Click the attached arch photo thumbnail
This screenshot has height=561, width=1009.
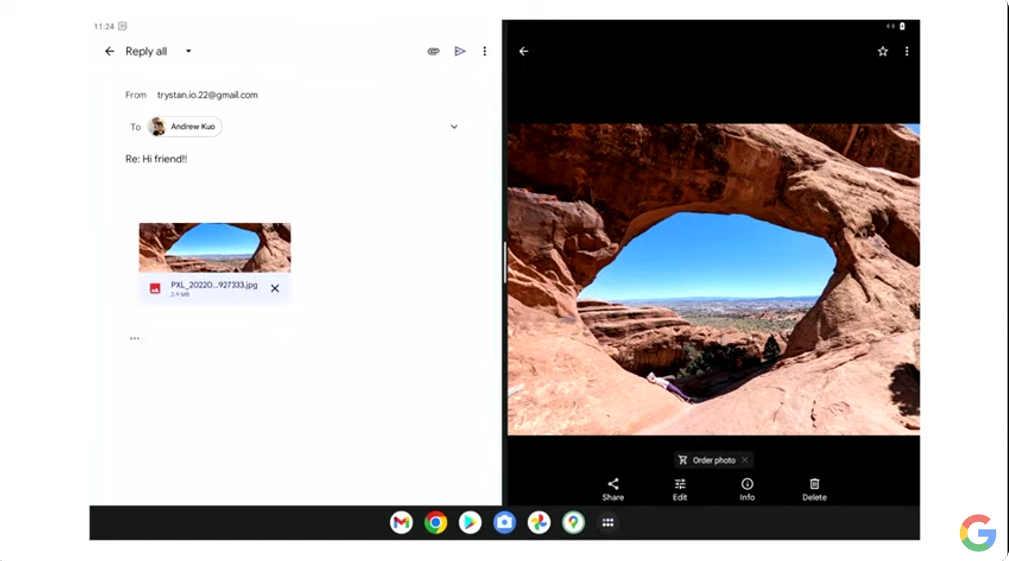tap(214, 247)
